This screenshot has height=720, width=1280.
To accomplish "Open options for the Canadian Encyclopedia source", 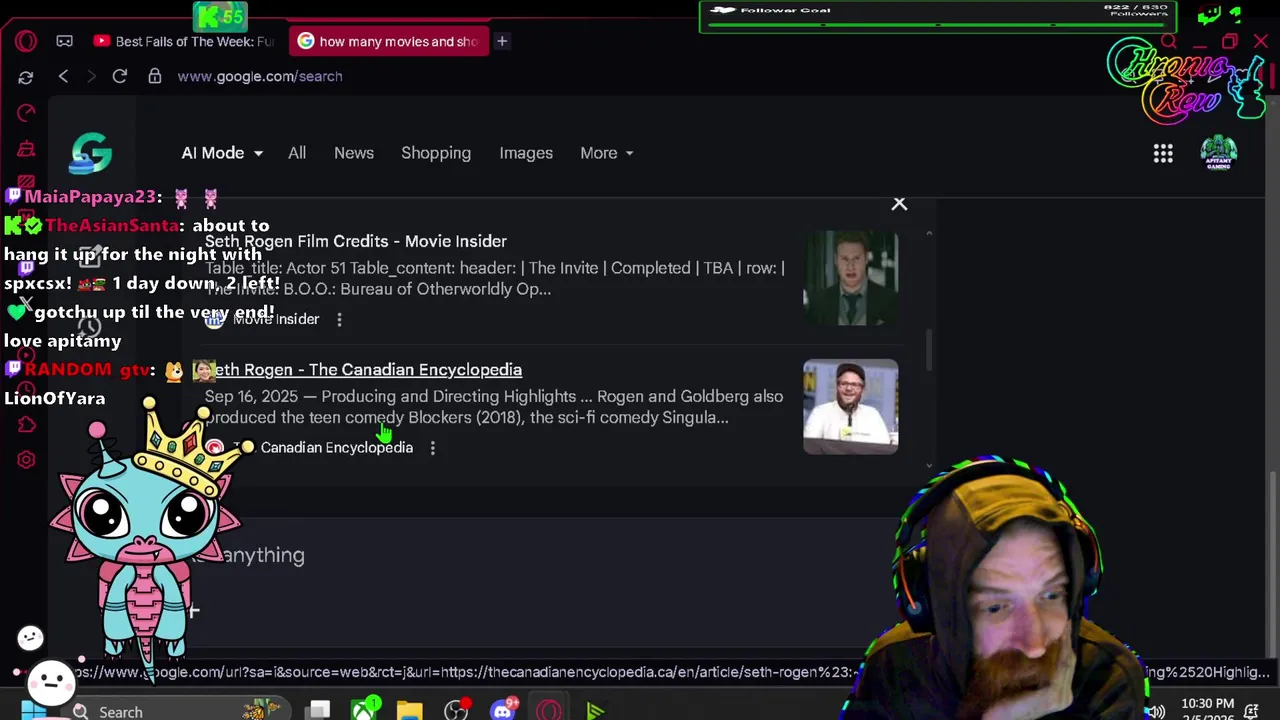I will pyautogui.click(x=432, y=448).
